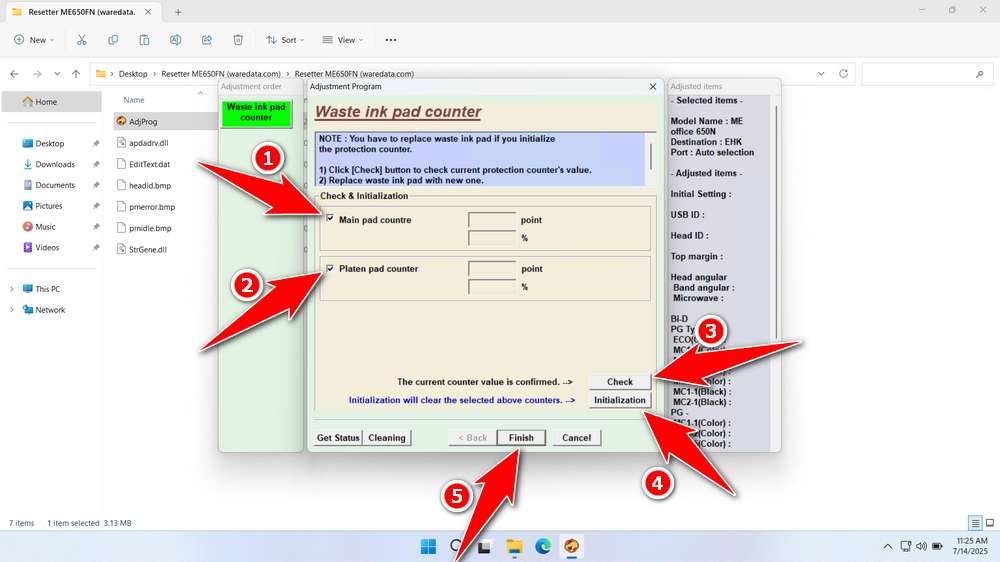
Task: Click the note text scrollbar
Action: pos(651,158)
